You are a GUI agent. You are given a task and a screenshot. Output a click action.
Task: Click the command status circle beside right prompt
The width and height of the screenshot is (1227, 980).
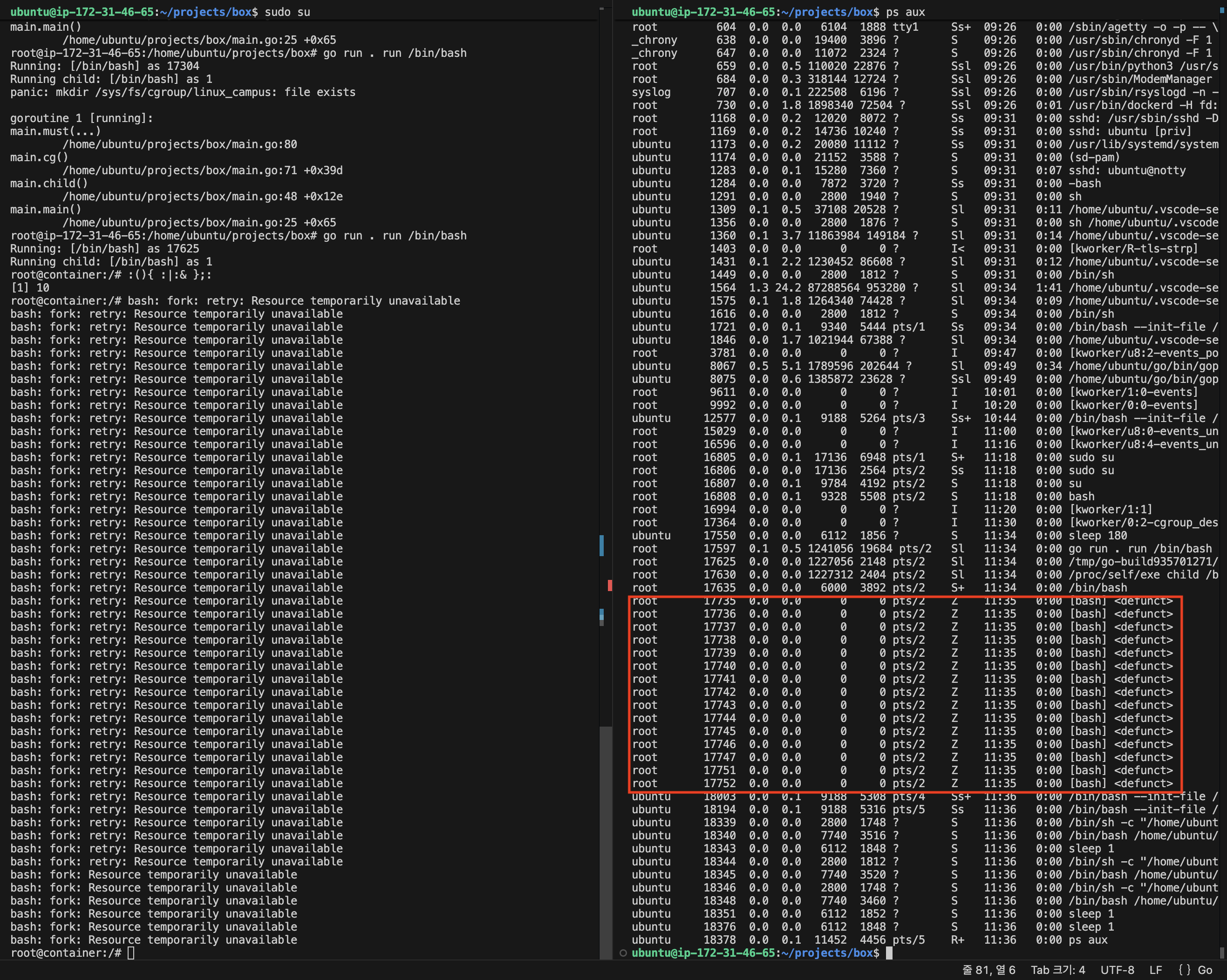pyautogui.click(x=623, y=953)
